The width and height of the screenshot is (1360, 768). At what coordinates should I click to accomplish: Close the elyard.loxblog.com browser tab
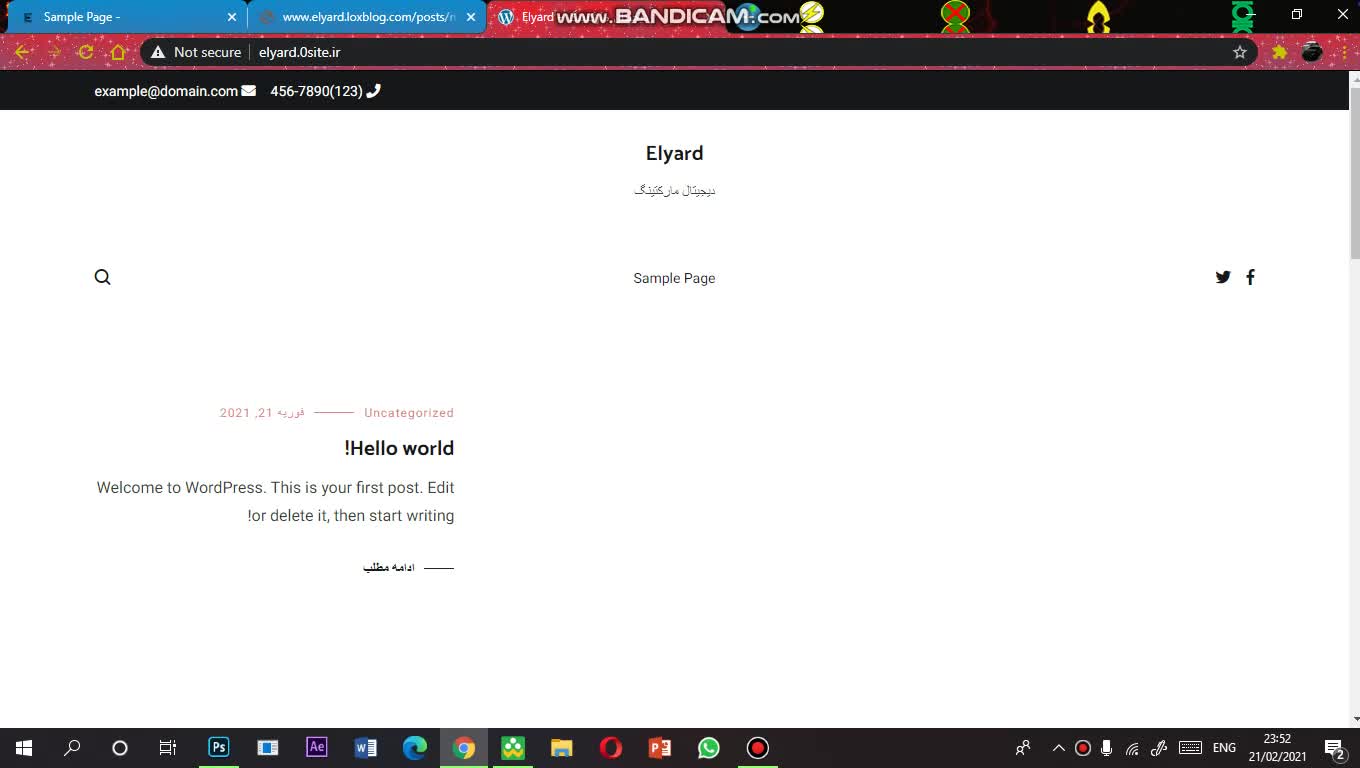tap(471, 17)
